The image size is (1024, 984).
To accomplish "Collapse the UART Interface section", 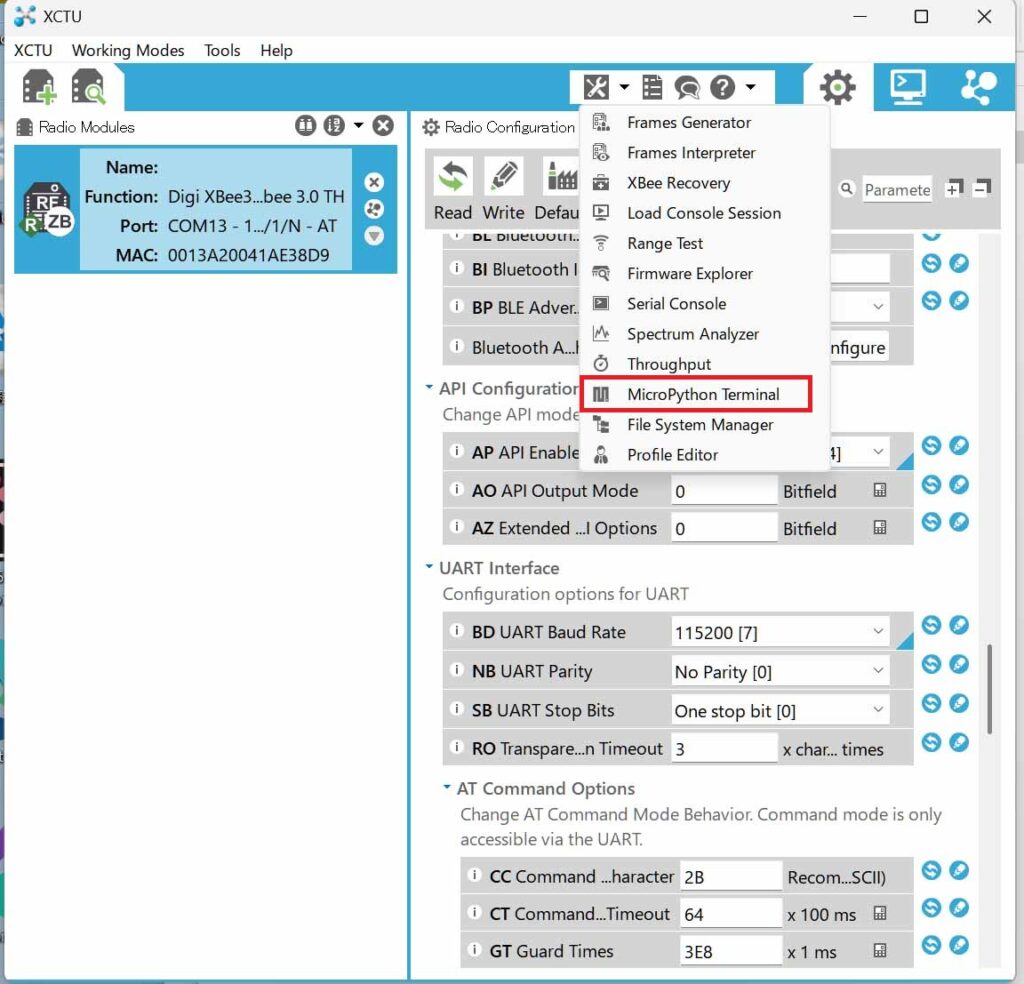I will pyautogui.click(x=429, y=567).
